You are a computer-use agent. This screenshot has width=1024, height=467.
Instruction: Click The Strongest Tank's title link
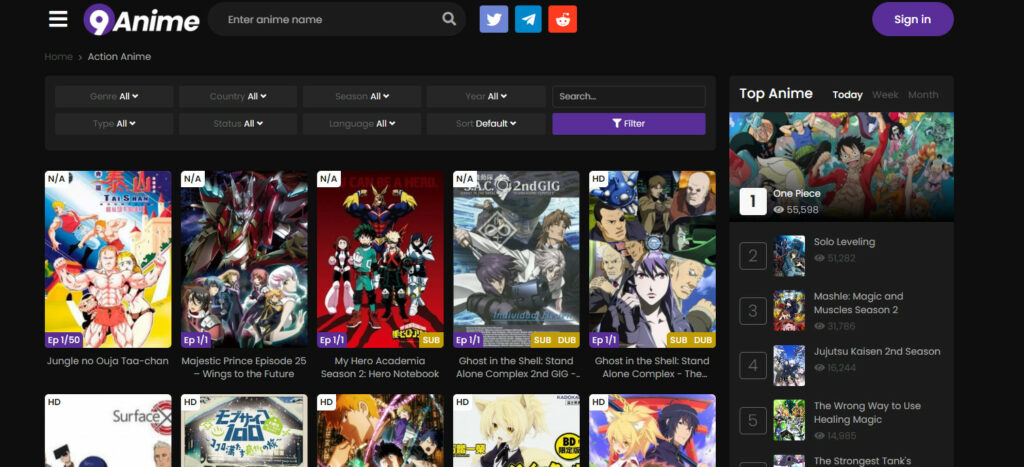[x=862, y=461]
